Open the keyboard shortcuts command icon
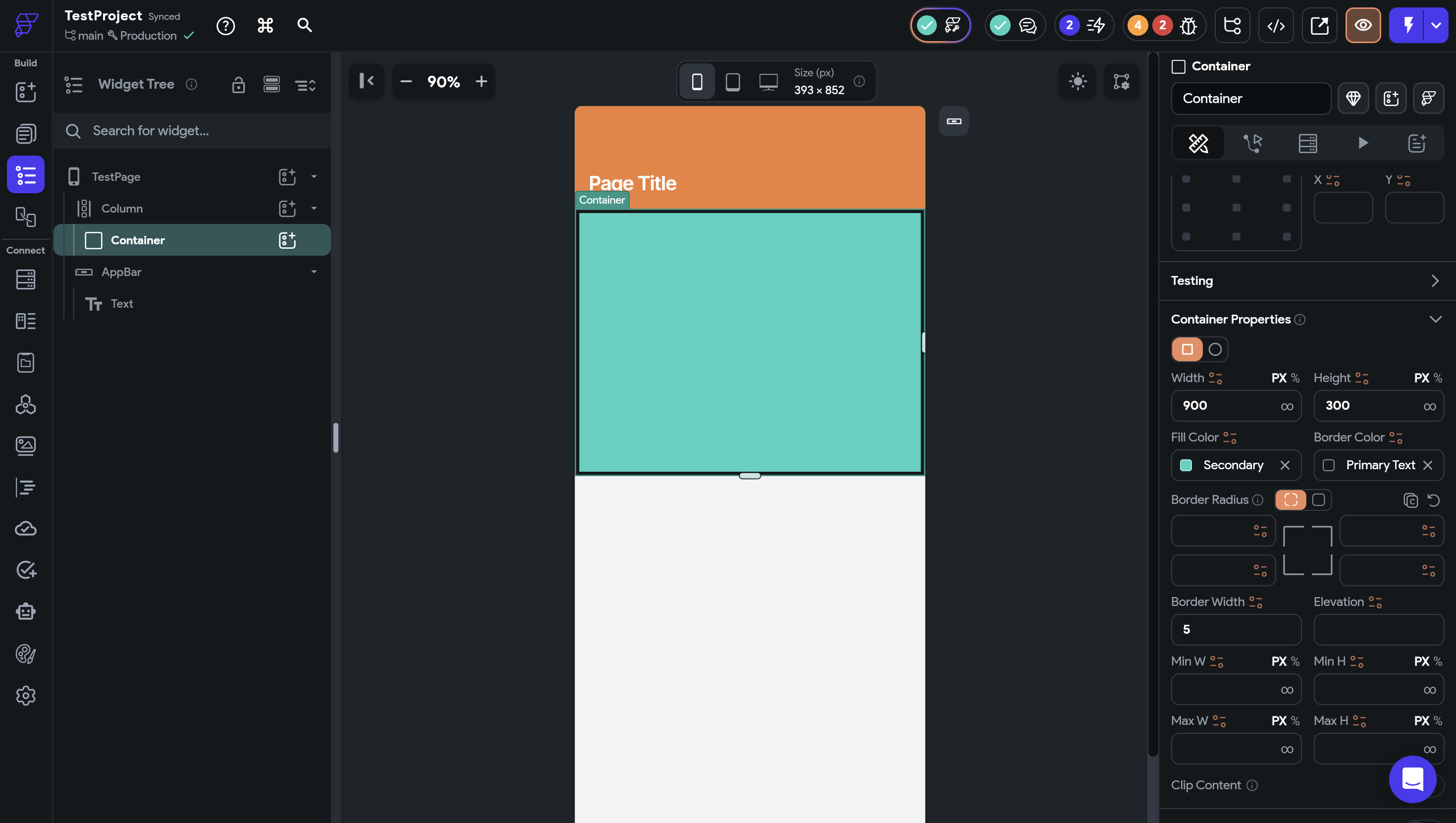 coord(265,25)
